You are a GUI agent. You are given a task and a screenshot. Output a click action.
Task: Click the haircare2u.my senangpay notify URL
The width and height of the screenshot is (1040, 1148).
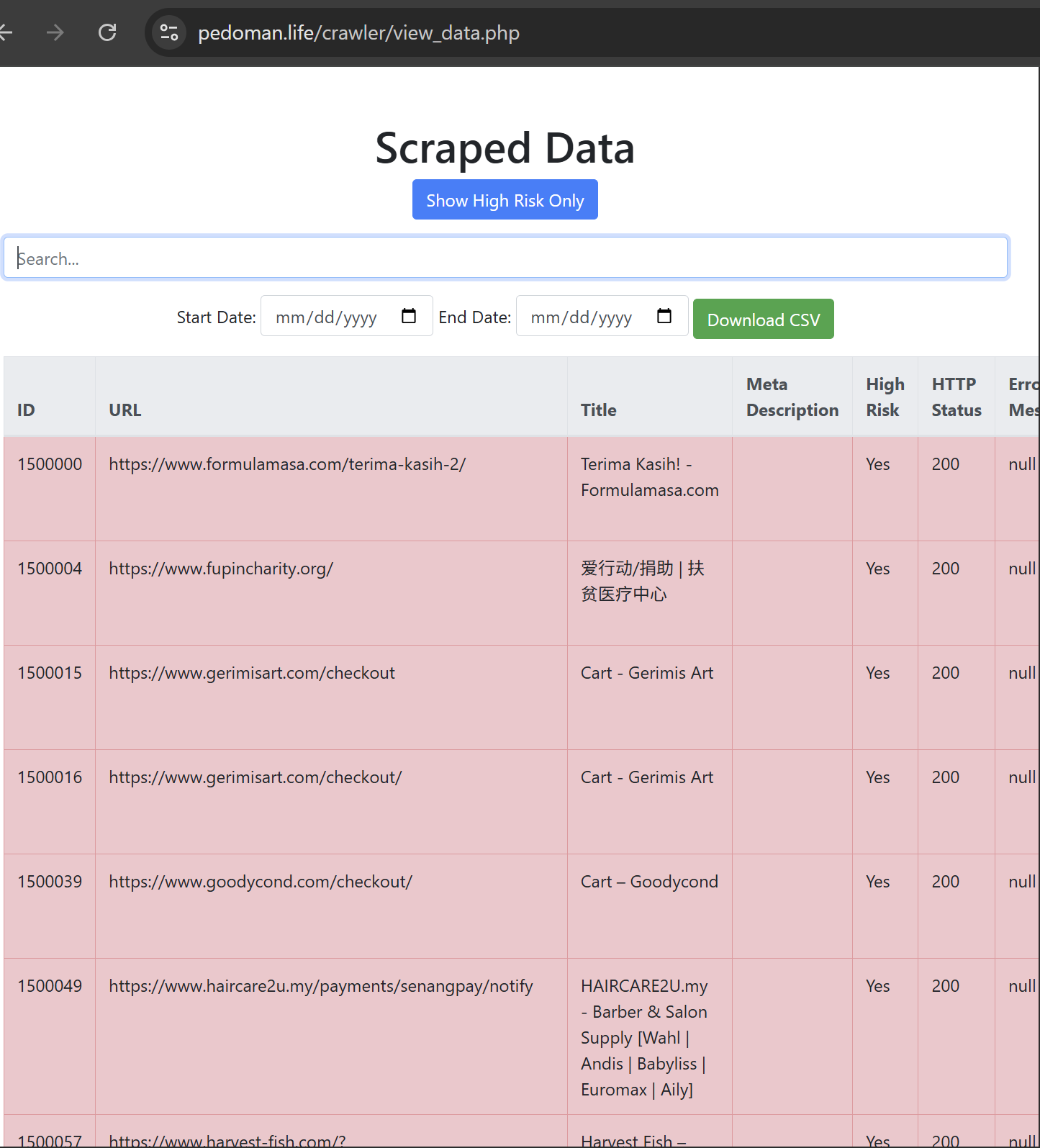pos(321,986)
